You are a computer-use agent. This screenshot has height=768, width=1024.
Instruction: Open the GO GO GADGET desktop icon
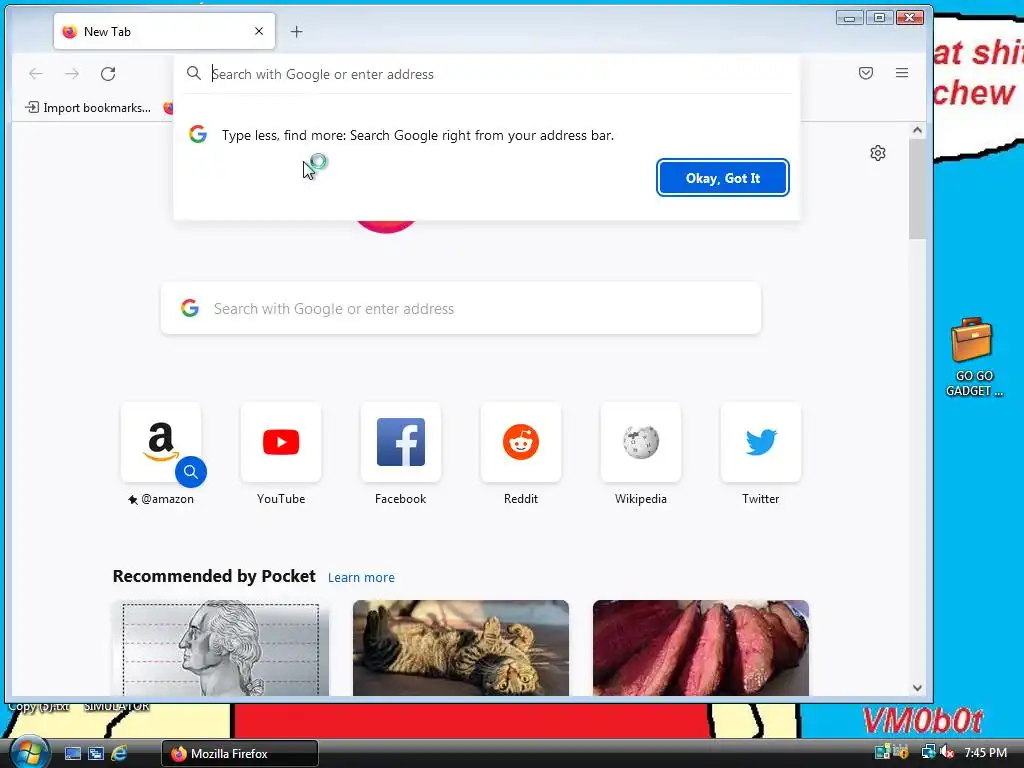[973, 357]
